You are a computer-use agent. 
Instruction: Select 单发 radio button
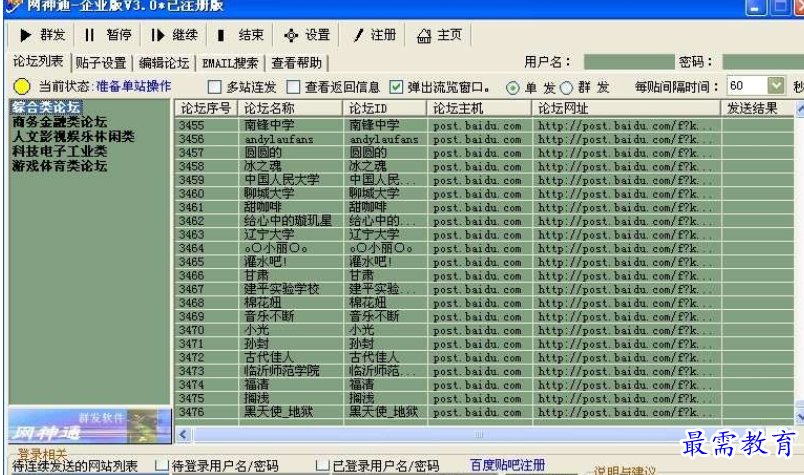[512, 88]
